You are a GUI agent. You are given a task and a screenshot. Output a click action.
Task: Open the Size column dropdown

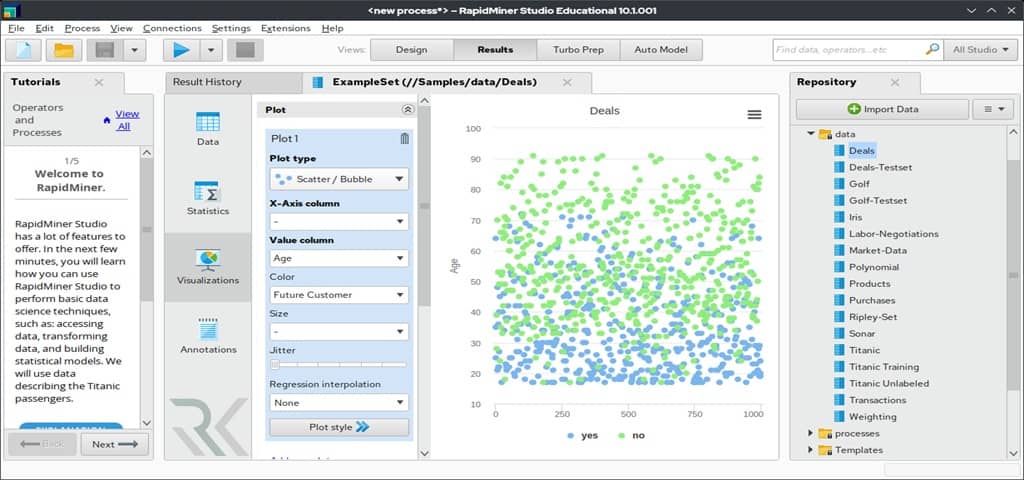coord(339,332)
